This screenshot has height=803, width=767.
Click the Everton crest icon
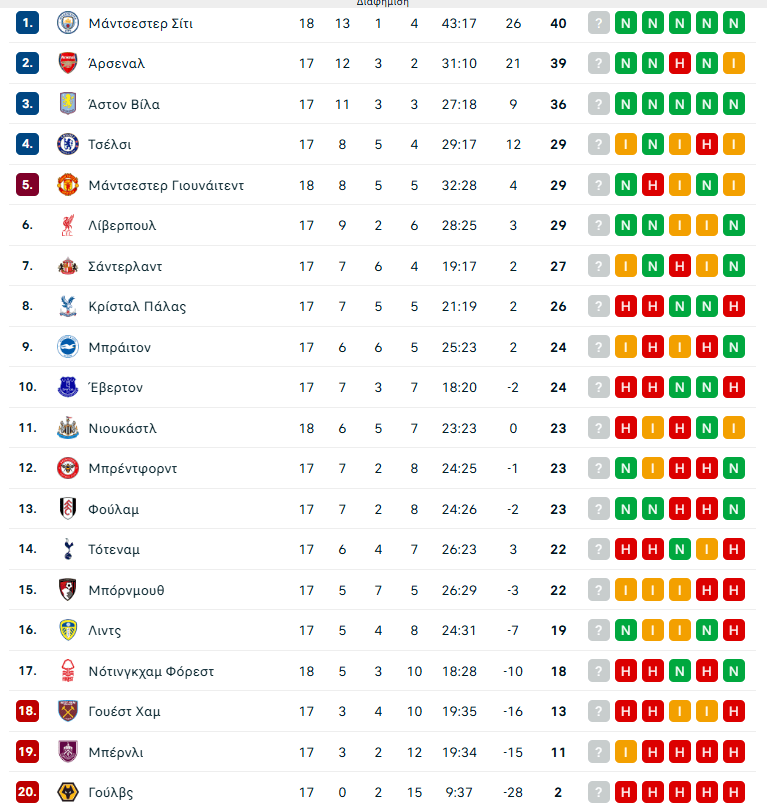click(68, 387)
